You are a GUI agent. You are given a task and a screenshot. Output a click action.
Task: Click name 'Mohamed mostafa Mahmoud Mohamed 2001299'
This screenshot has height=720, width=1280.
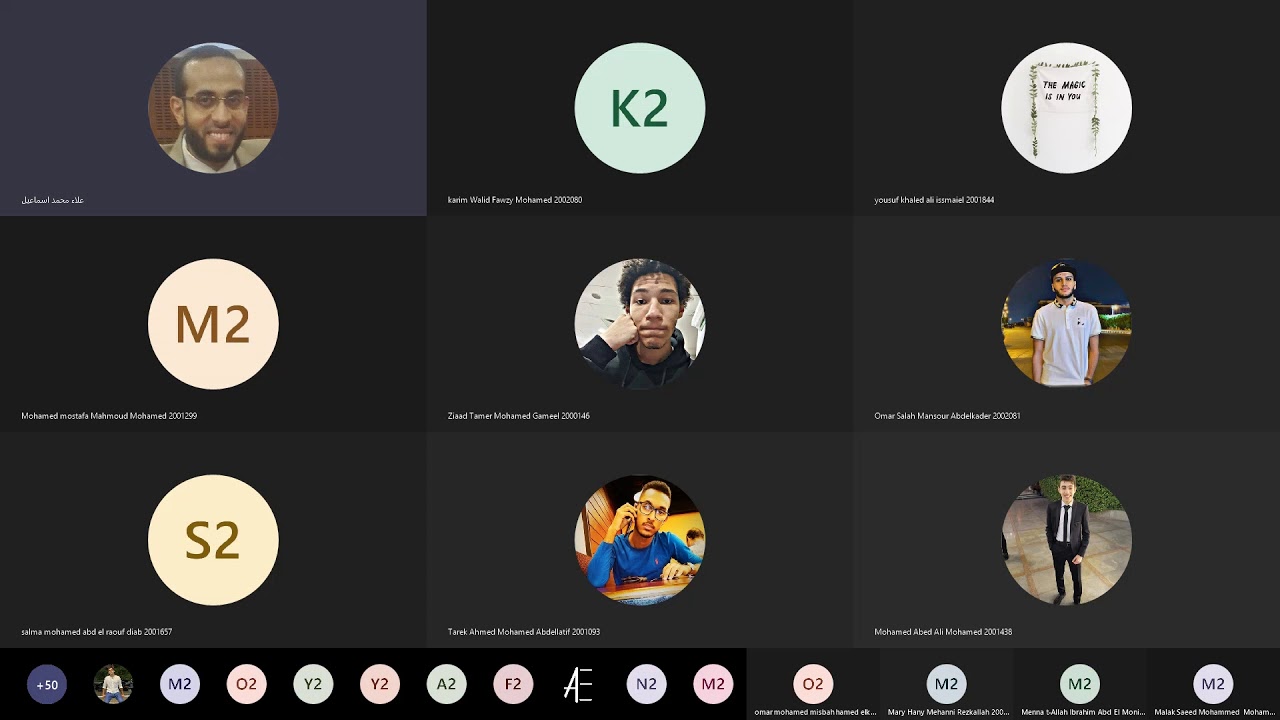click(x=109, y=416)
